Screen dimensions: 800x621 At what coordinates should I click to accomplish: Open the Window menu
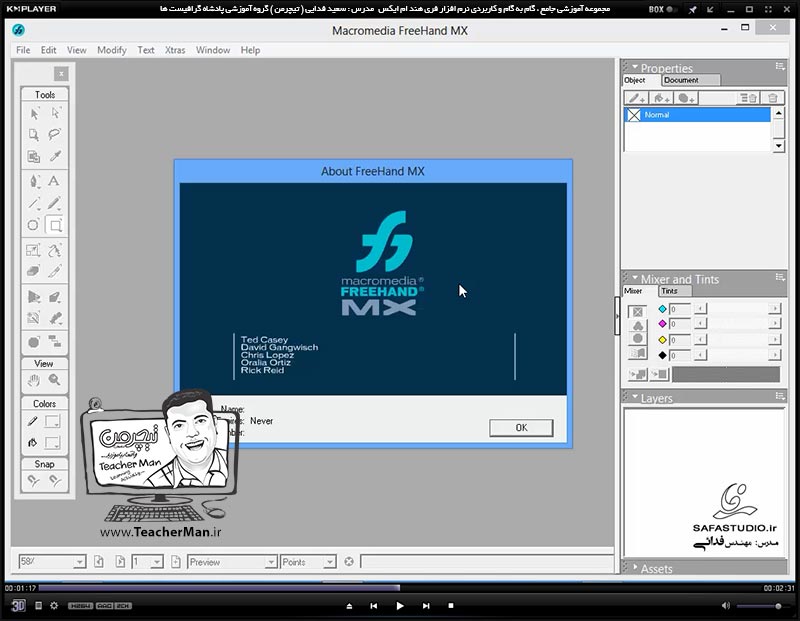click(x=213, y=50)
